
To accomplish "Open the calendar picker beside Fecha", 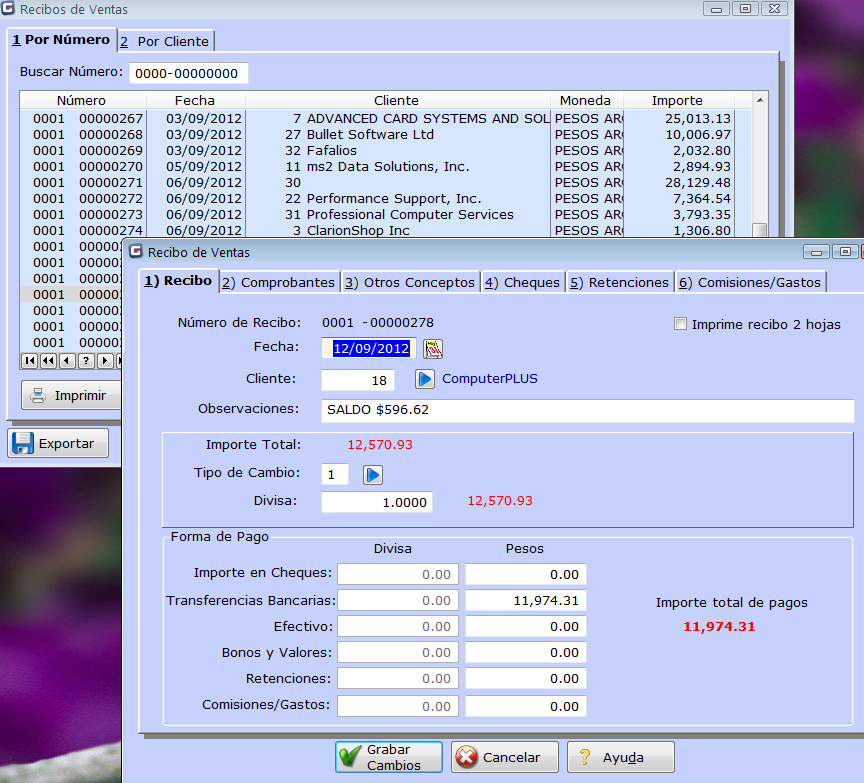I will coord(433,348).
